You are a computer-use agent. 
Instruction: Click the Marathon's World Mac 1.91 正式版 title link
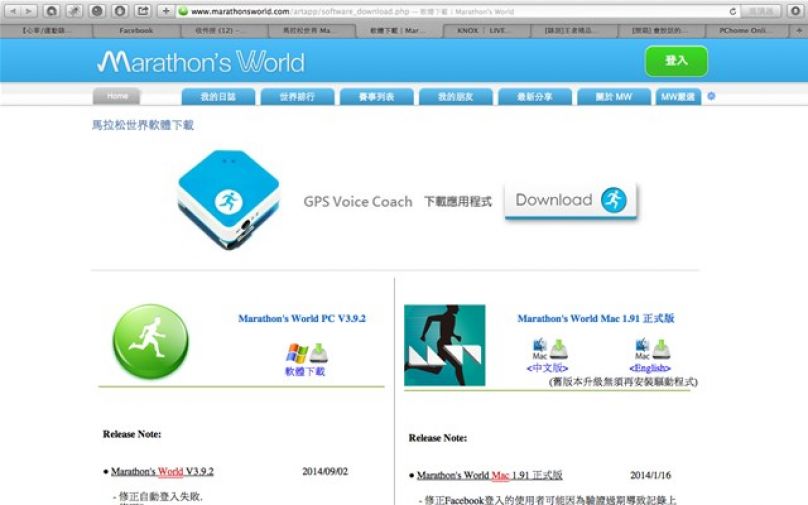(596, 318)
